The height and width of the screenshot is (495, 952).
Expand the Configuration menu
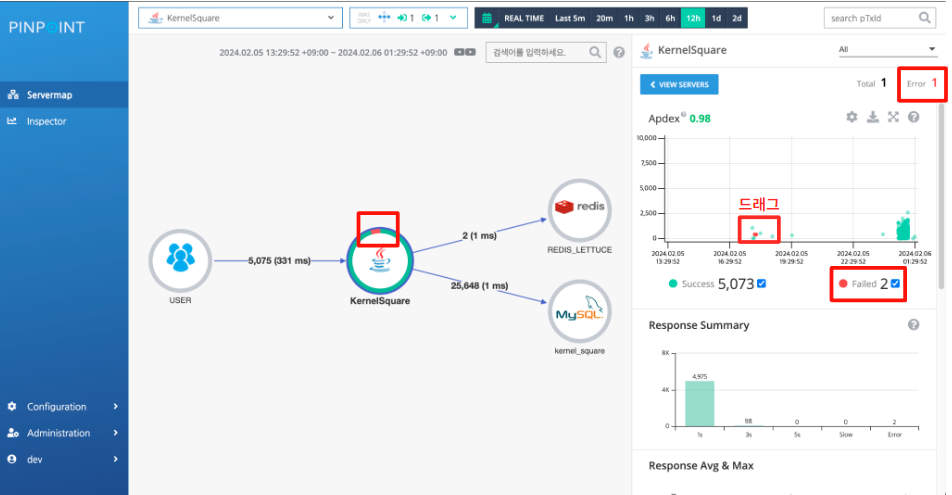point(64,406)
